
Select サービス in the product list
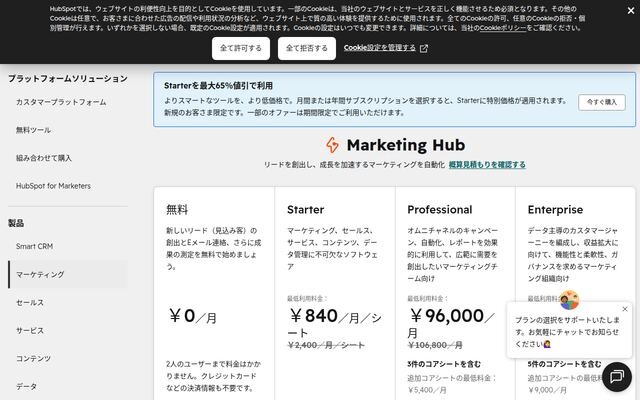point(30,330)
